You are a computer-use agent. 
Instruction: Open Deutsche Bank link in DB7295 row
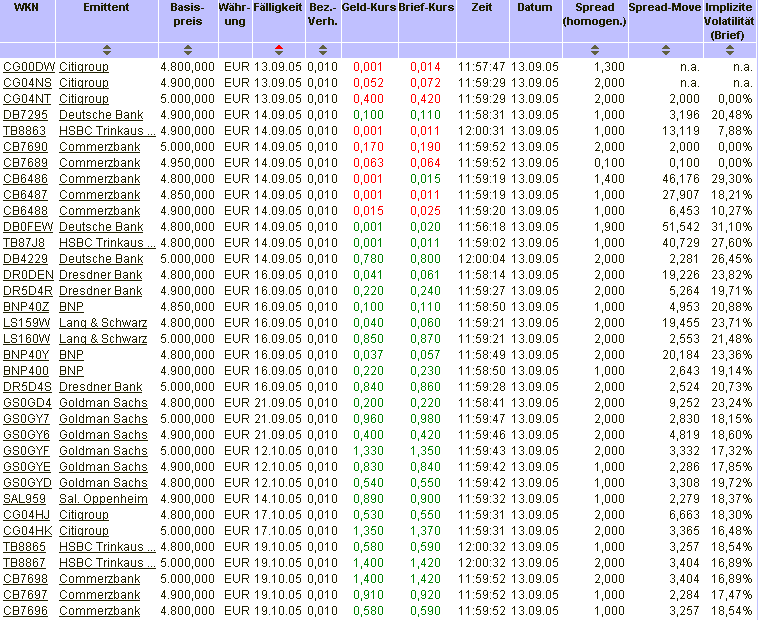pyautogui.click(x=102, y=115)
